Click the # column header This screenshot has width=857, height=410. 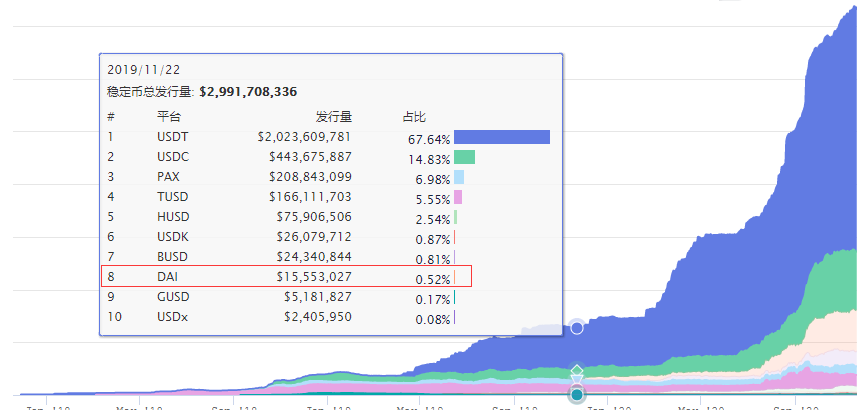coord(111,116)
